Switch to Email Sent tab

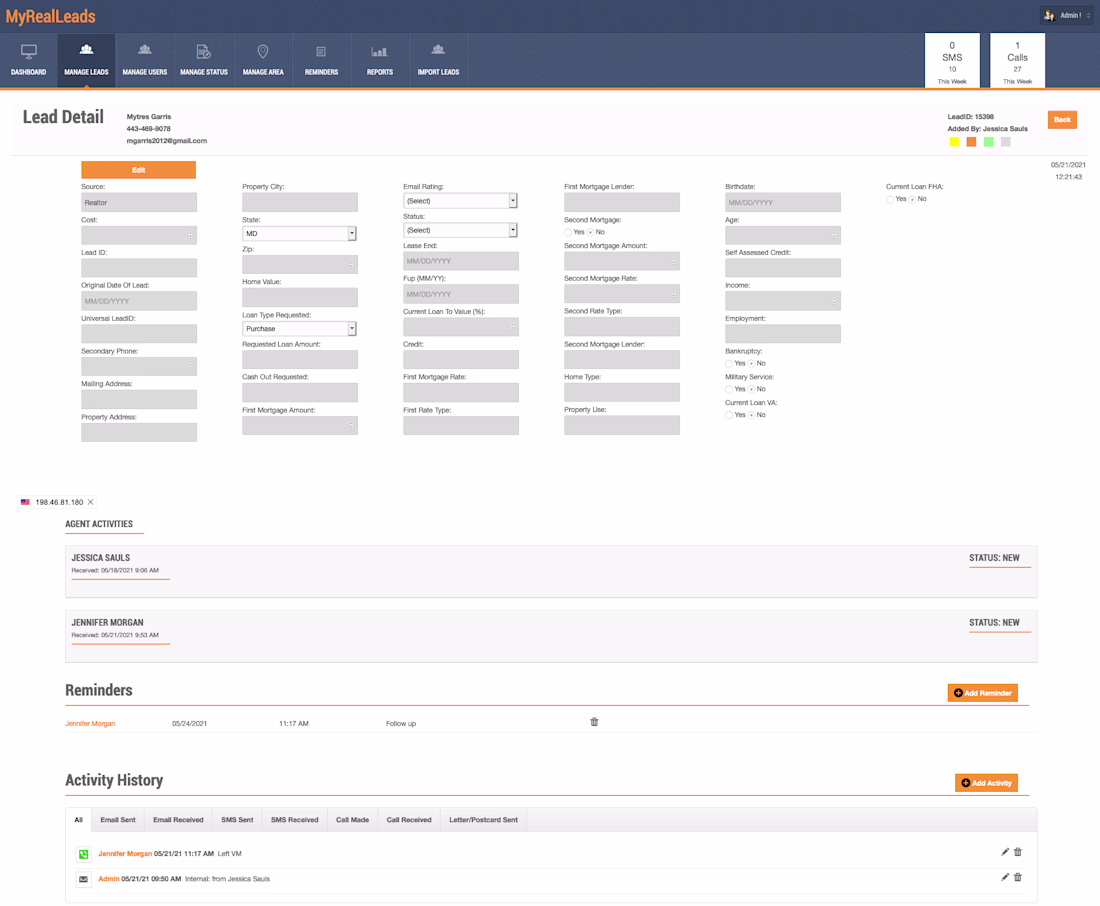(118, 820)
